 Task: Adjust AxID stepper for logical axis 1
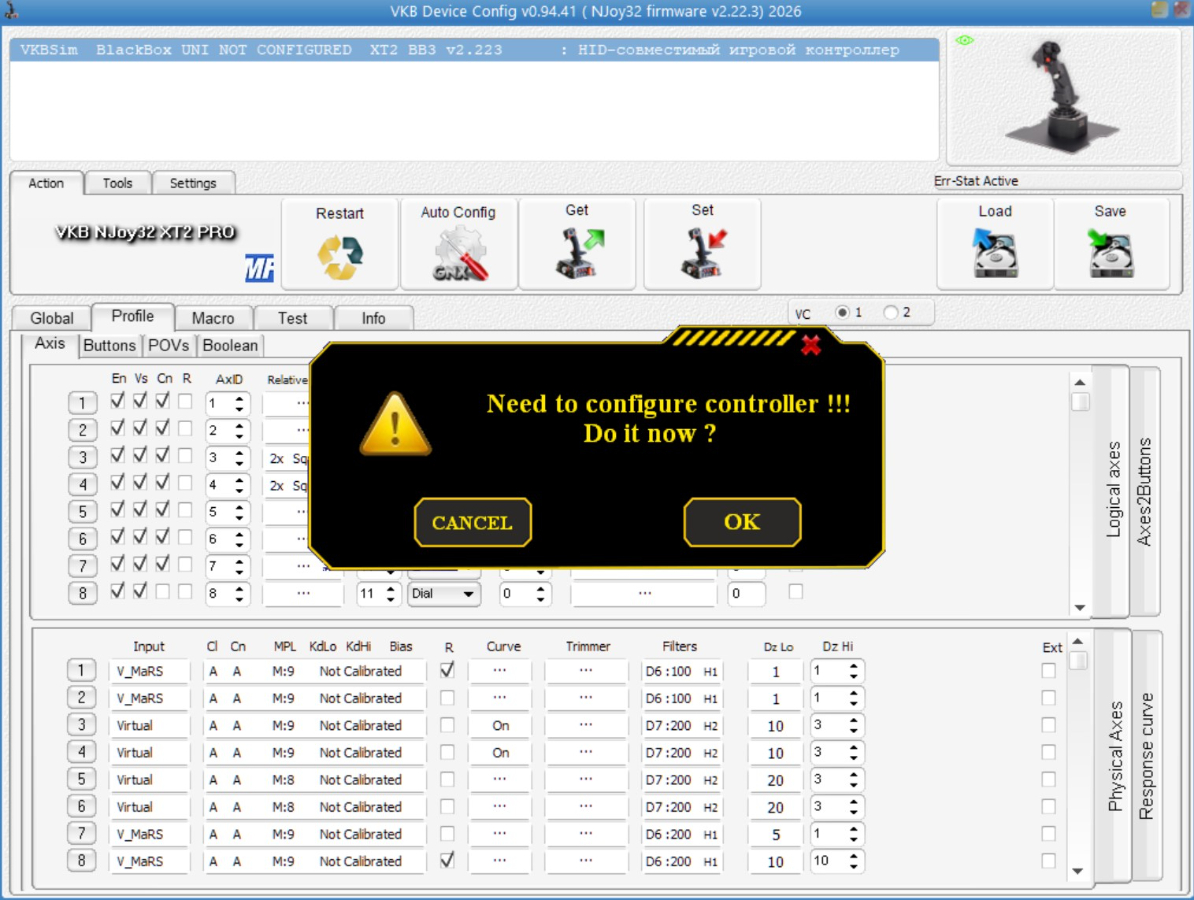point(239,403)
